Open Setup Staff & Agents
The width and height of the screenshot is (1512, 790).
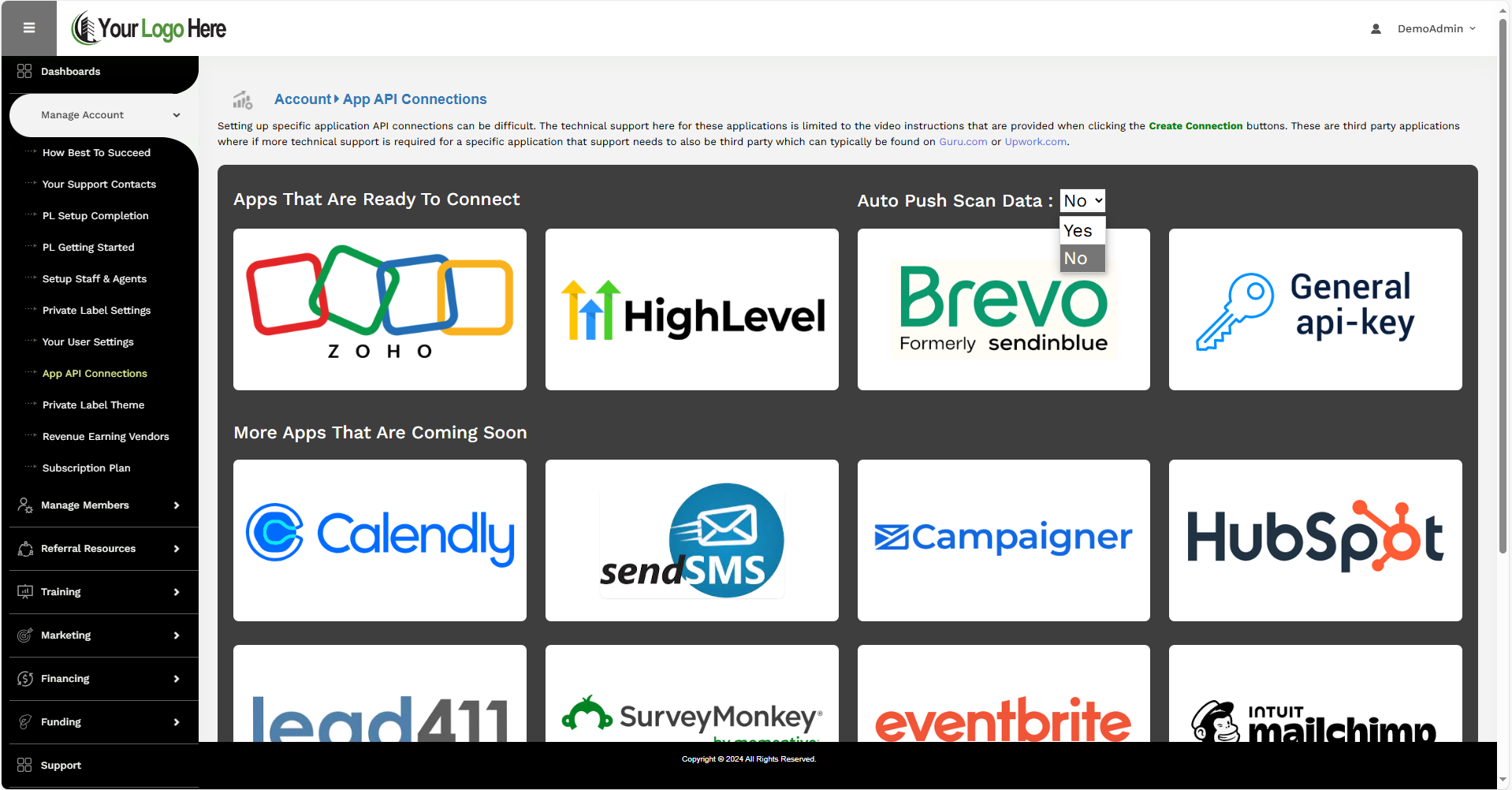[95, 279]
